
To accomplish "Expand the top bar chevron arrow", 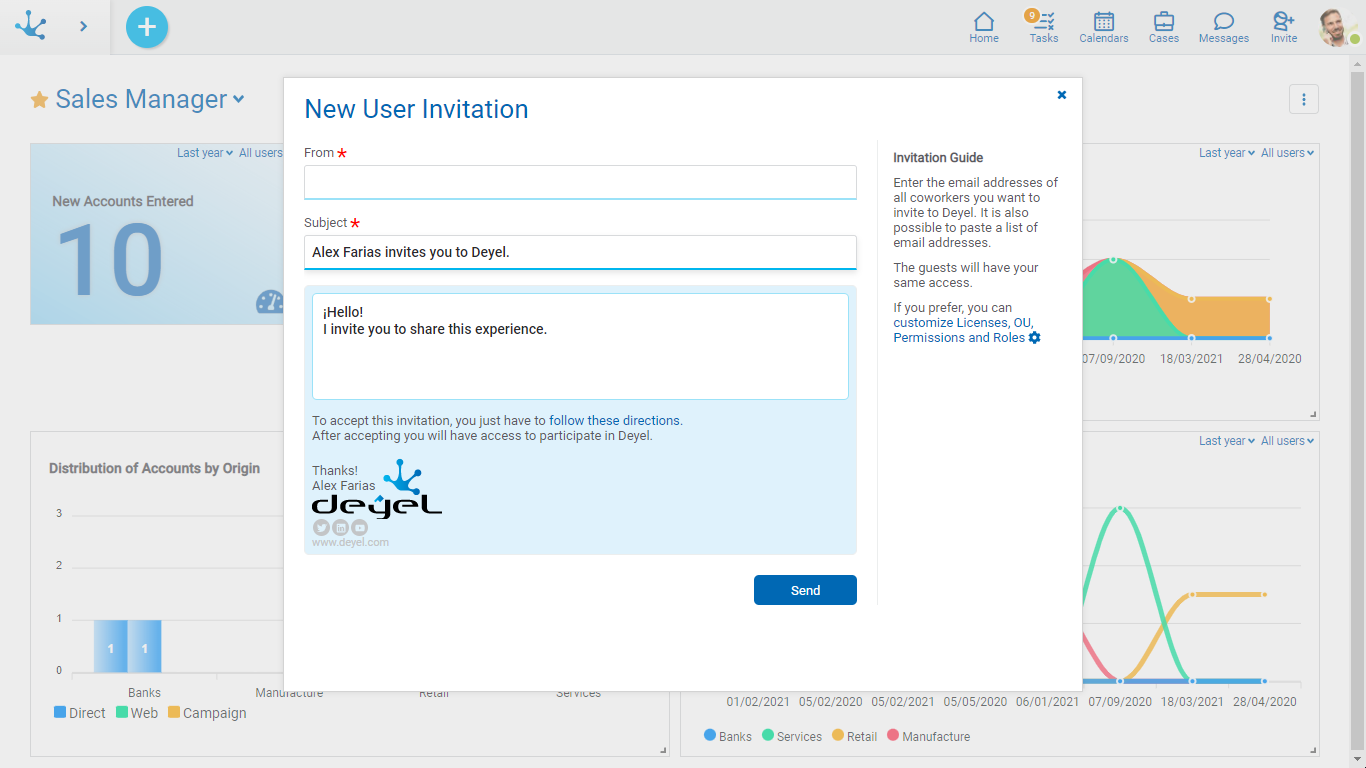I will (83, 26).
